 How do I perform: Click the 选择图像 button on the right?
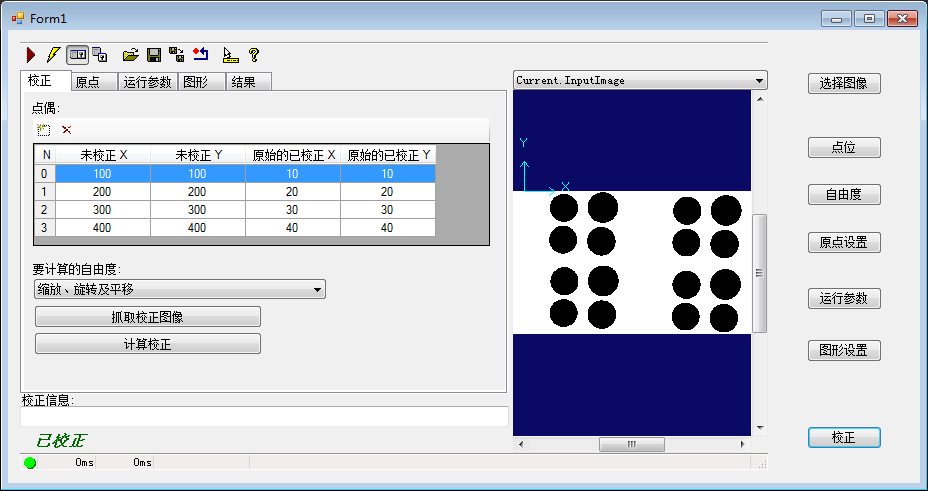click(843, 84)
